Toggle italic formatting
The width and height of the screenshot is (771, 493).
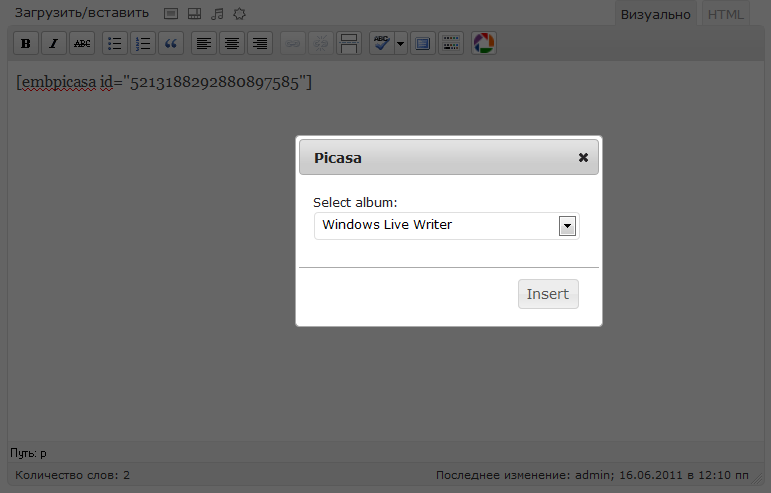[x=54, y=43]
